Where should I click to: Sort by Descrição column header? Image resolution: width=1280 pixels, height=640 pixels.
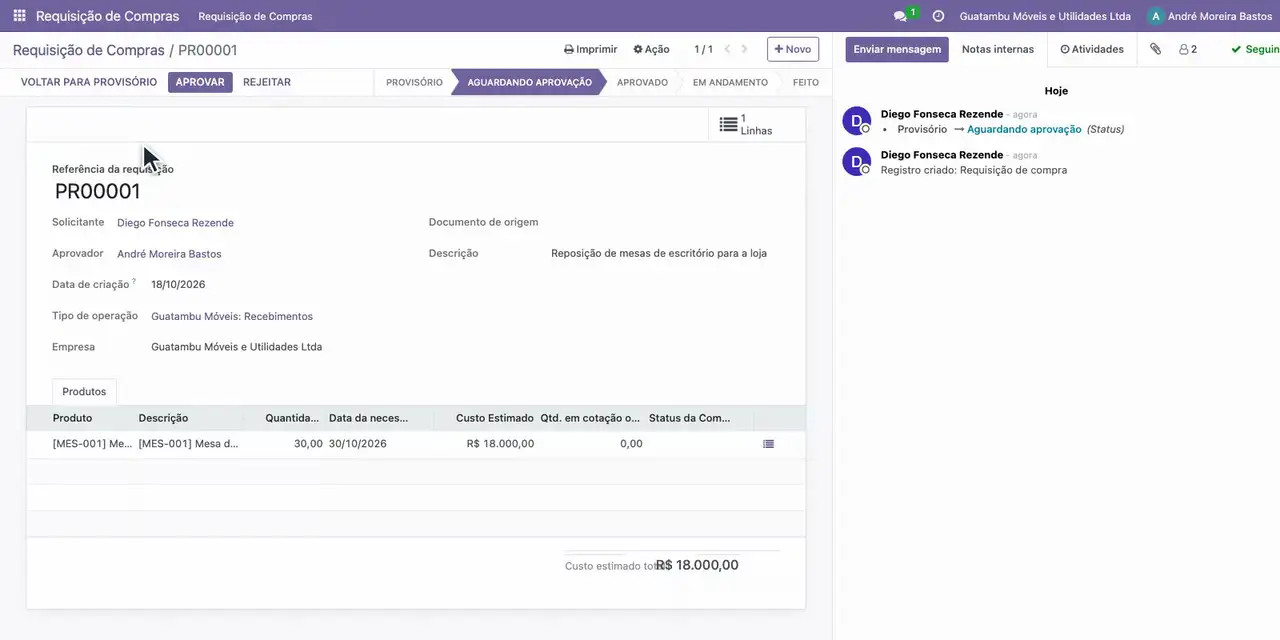163,418
